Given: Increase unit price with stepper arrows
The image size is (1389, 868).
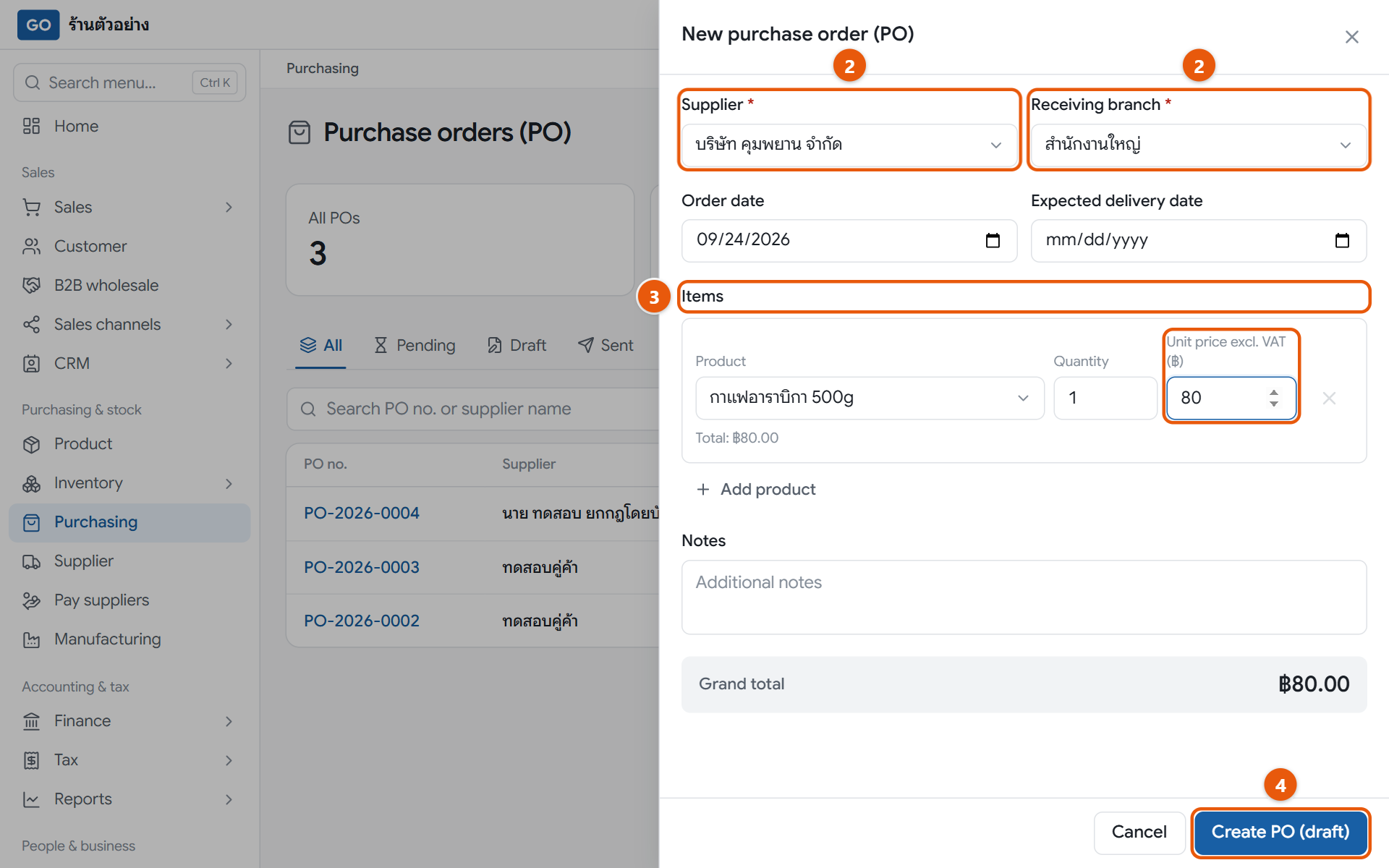Looking at the screenshot, I should [1273, 393].
